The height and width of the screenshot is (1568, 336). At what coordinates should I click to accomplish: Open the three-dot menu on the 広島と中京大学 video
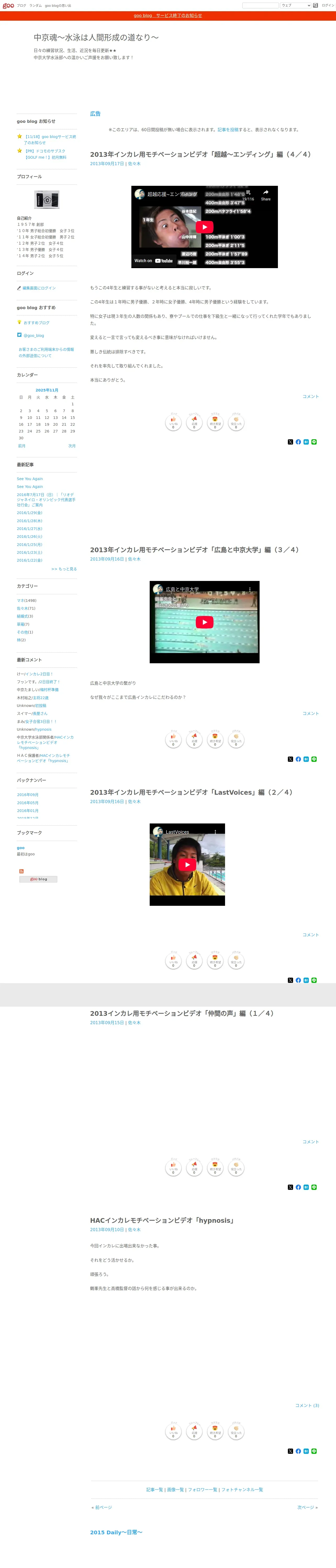pyautogui.click(x=249, y=589)
